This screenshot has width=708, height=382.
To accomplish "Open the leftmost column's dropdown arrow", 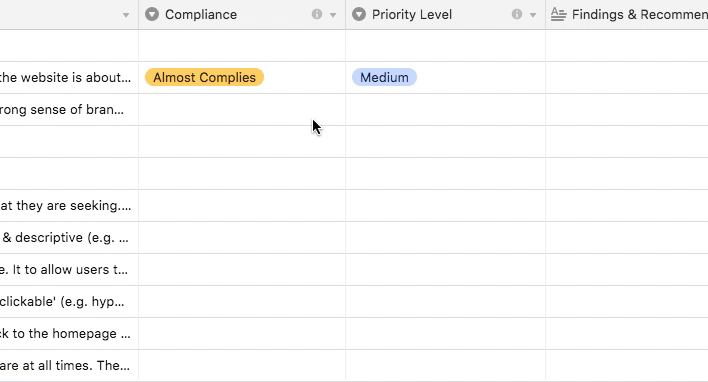I will 126,15.
